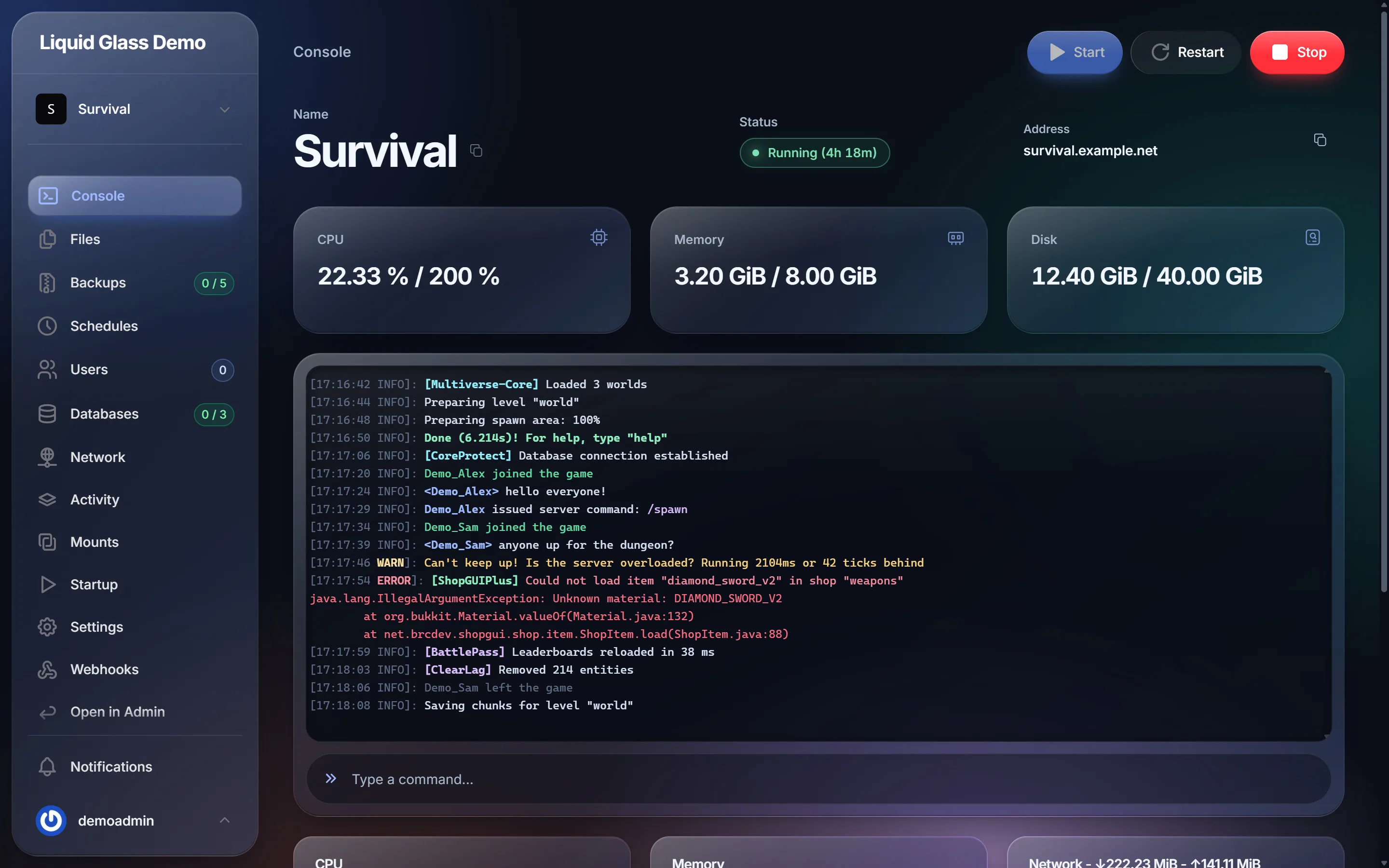Viewport: 1389px width, 868px height.
Task: Click the Files icon in the sidebar
Action: [x=48, y=239]
